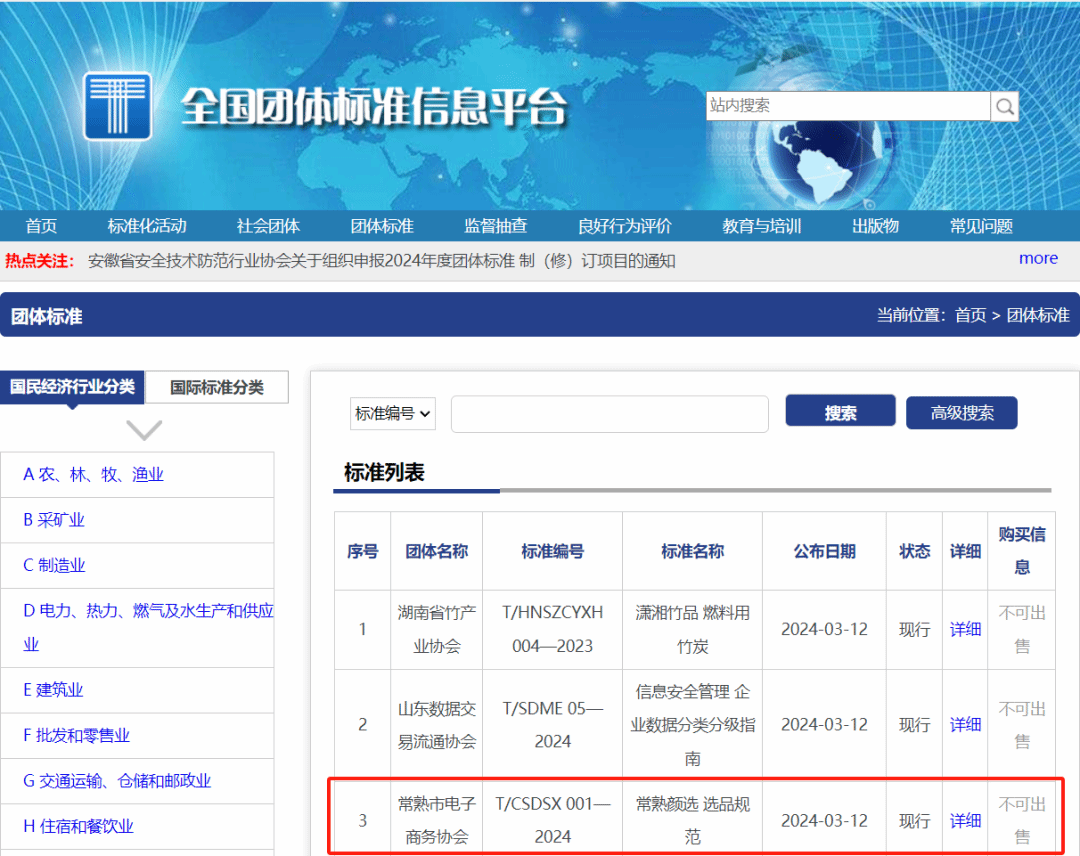Viewport: 1080px width, 856px height.
Task: Click the 团体名称 column header
Action: pos(437,551)
